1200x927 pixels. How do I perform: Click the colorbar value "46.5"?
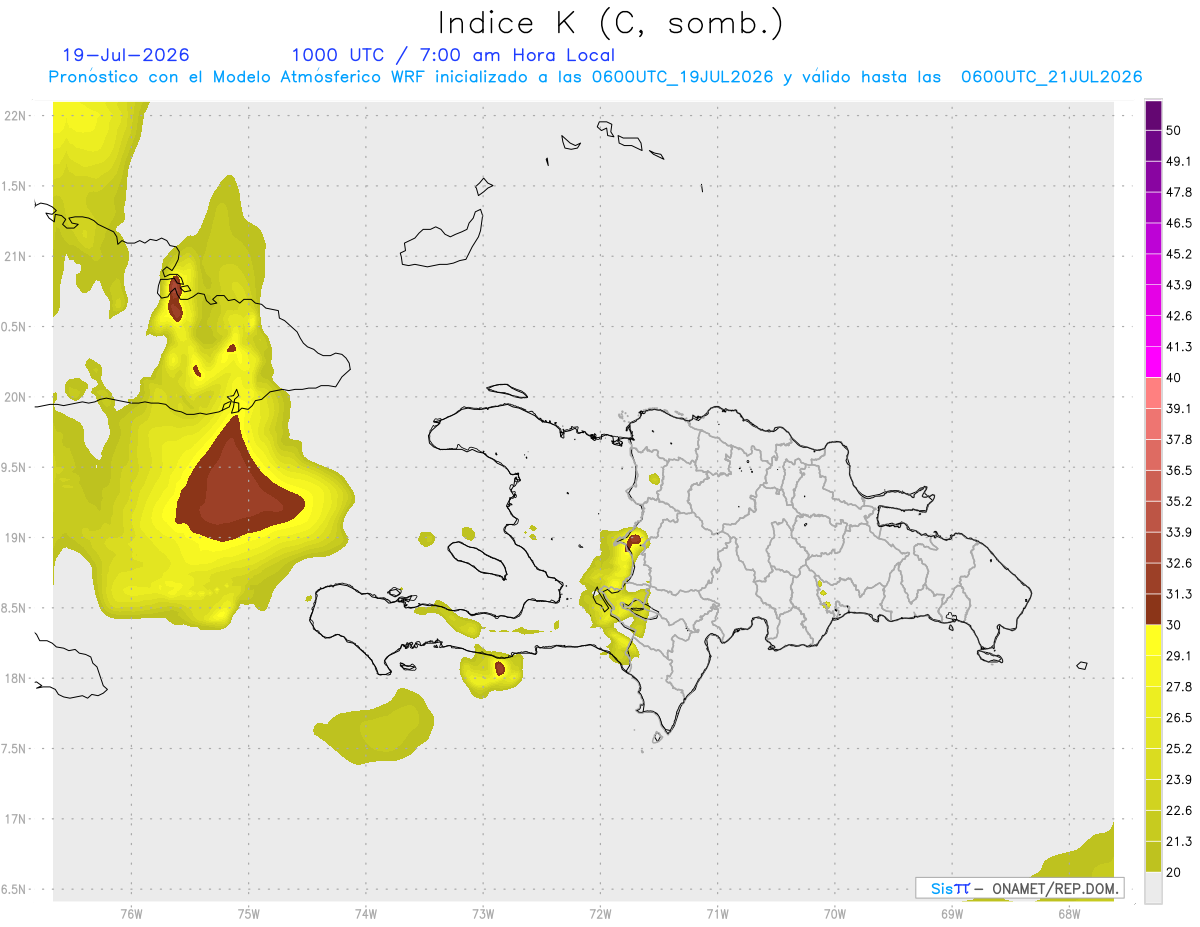click(x=1179, y=223)
